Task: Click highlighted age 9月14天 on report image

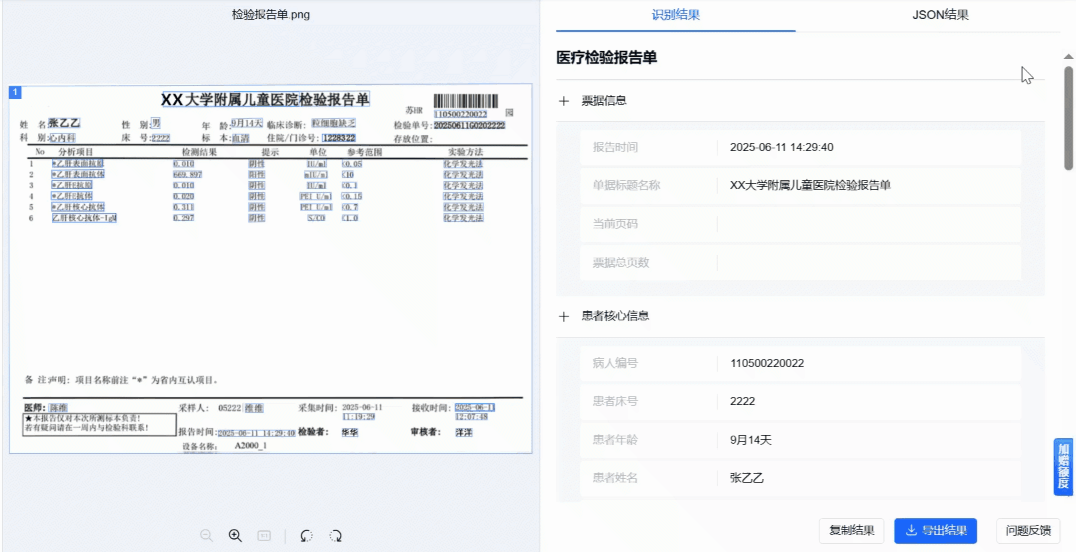Action: [247, 124]
